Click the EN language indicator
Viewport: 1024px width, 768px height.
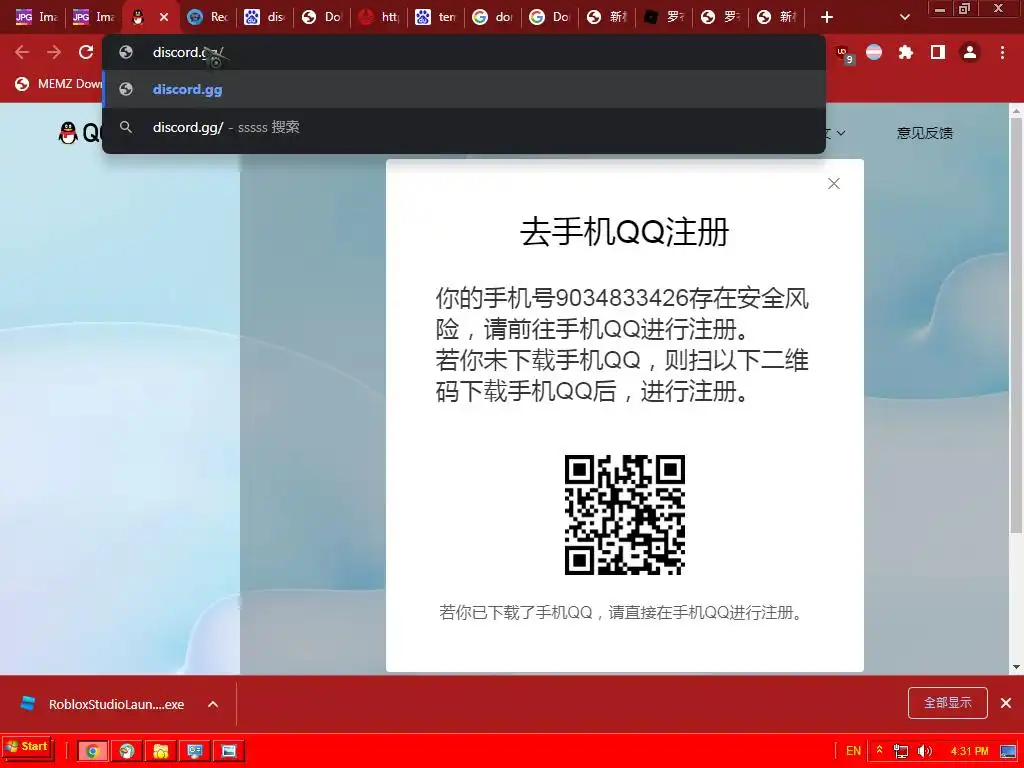(x=854, y=751)
